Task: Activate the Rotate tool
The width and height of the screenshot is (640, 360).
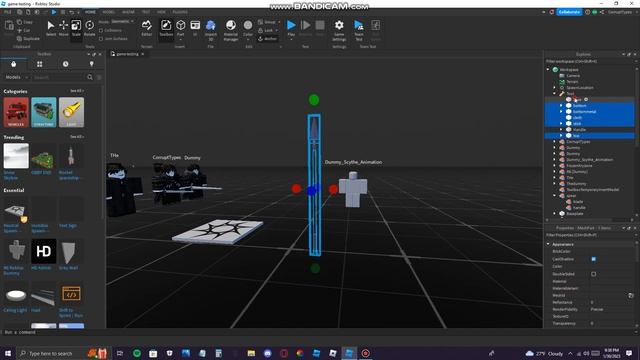Action: [89, 28]
